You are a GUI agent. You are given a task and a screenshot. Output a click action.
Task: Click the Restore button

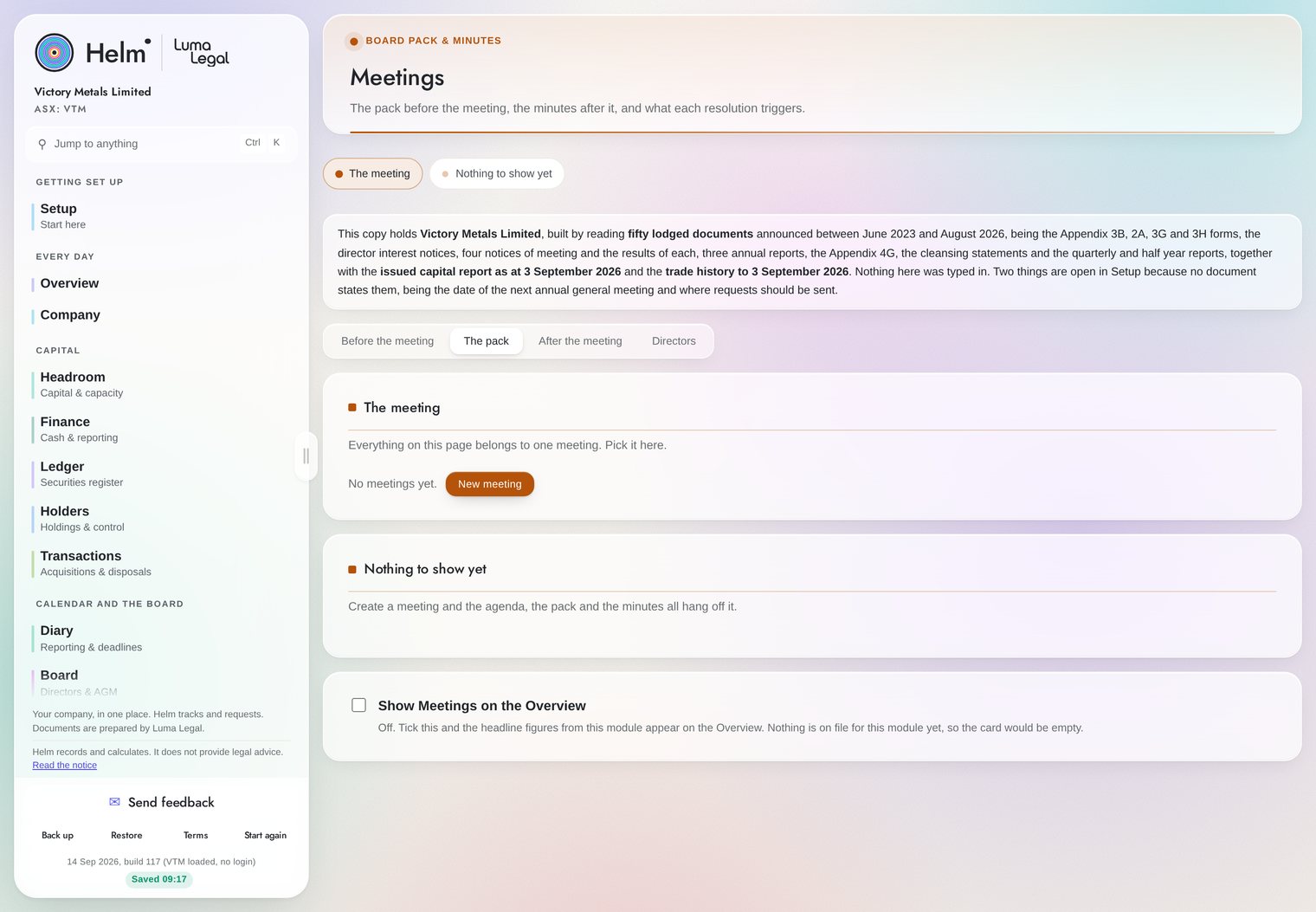pyautogui.click(x=126, y=836)
